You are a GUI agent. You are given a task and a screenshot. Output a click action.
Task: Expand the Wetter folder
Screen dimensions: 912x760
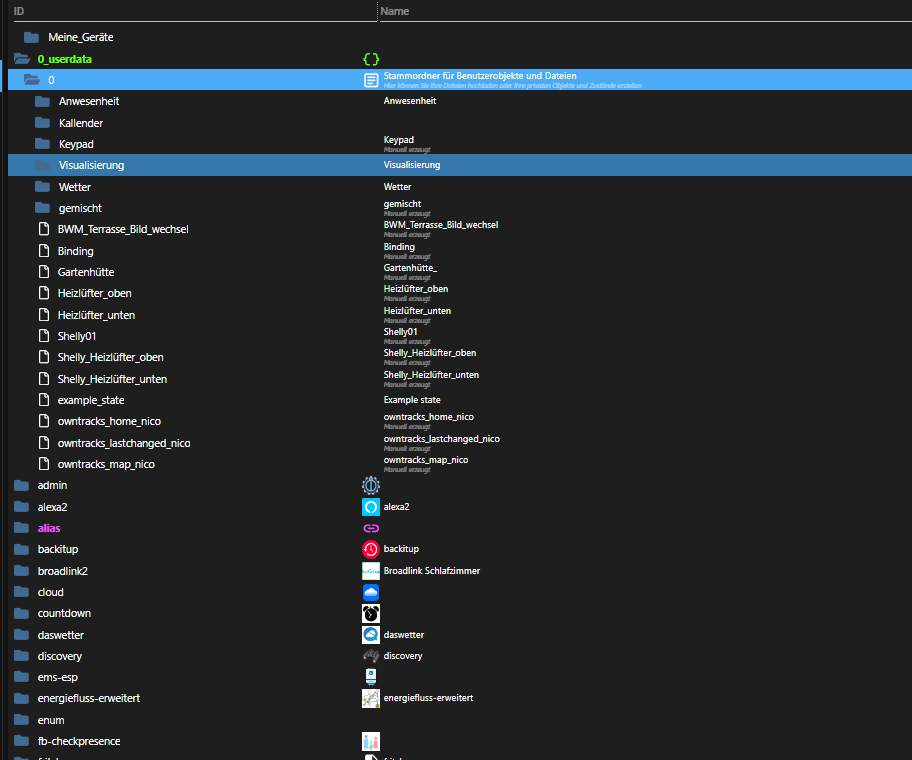pyautogui.click(x=42, y=187)
